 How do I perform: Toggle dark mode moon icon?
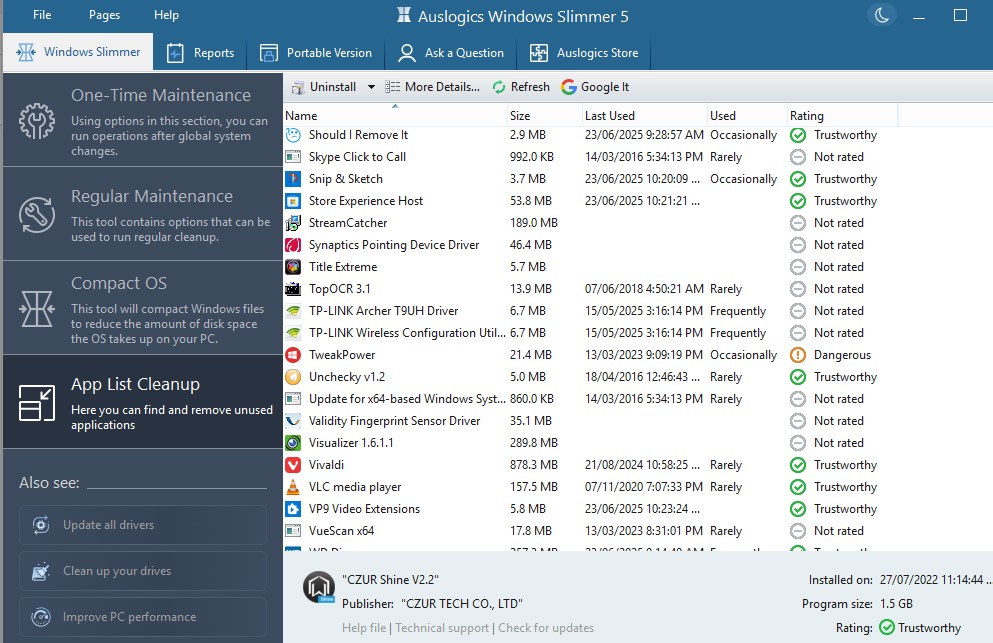click(x=882, y=15)
